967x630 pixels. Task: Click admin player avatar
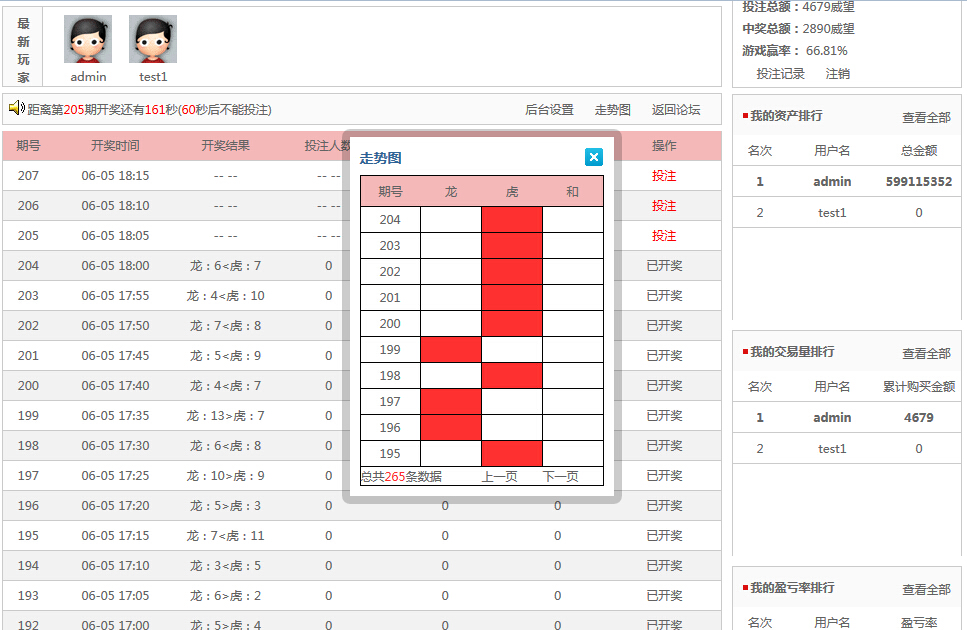click(88, 40)
